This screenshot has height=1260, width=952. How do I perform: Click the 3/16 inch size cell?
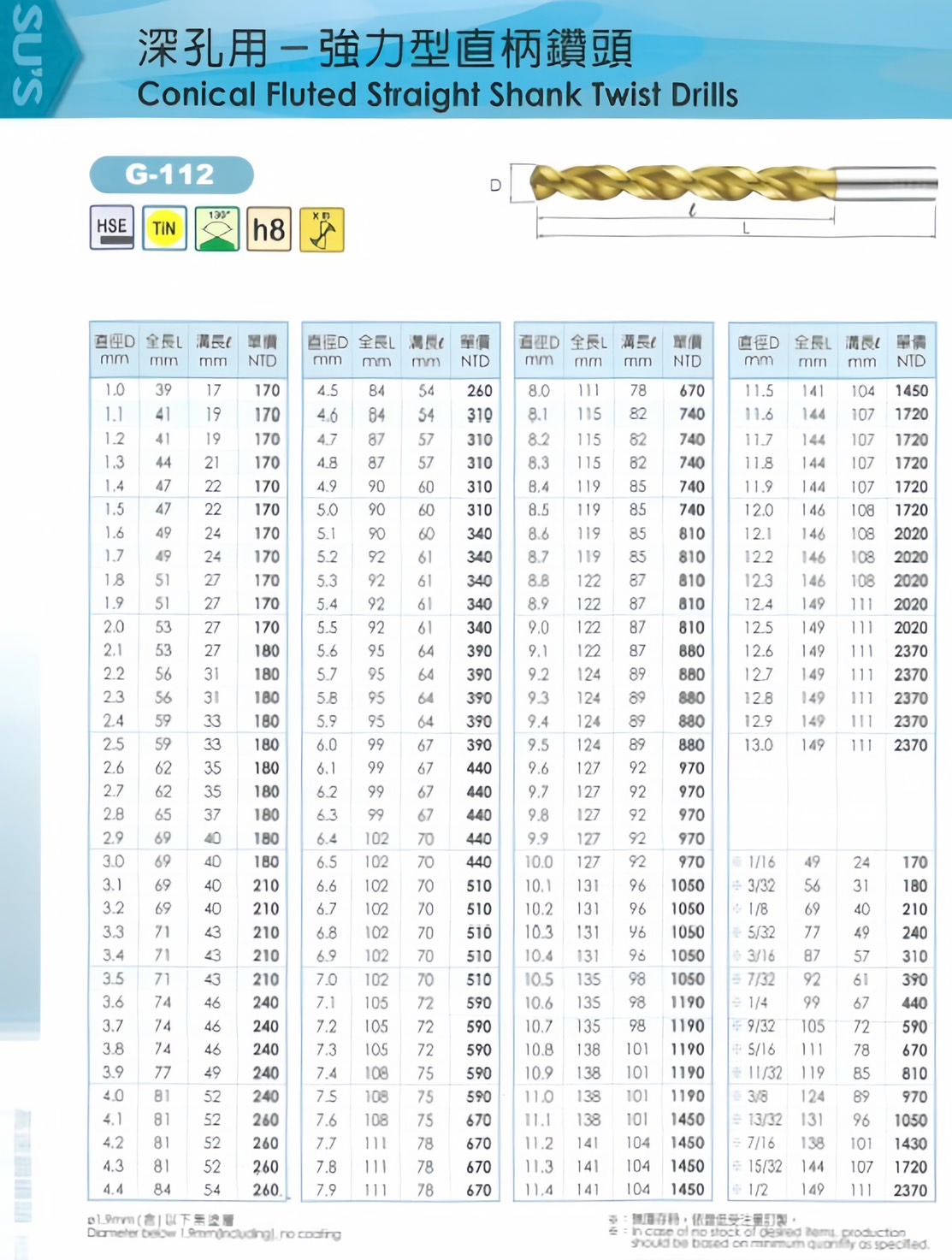pyautogui.click(x=761, y=956)
